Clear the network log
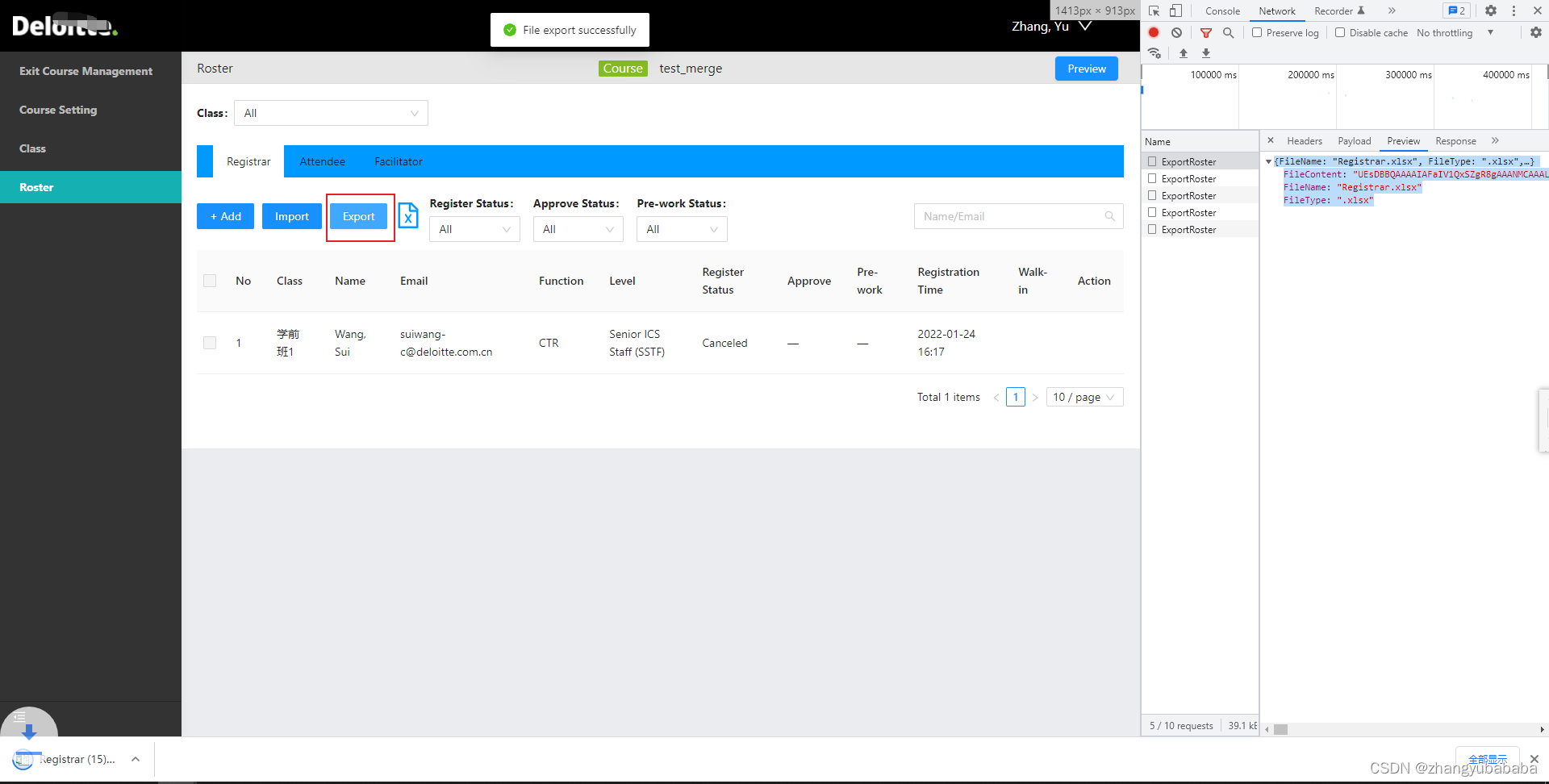 tap(1176, 33)
